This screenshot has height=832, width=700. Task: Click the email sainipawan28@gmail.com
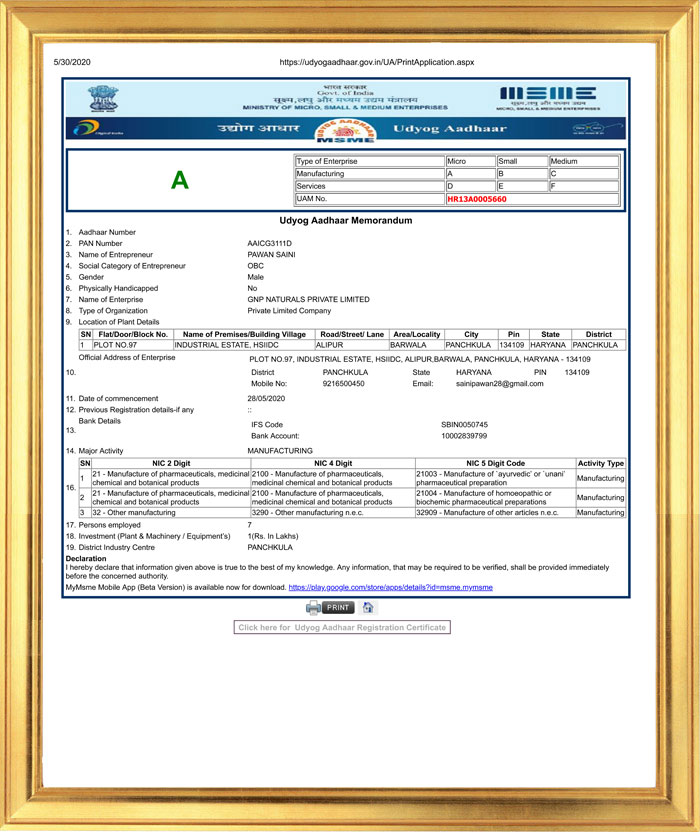[x=499, y=384]
